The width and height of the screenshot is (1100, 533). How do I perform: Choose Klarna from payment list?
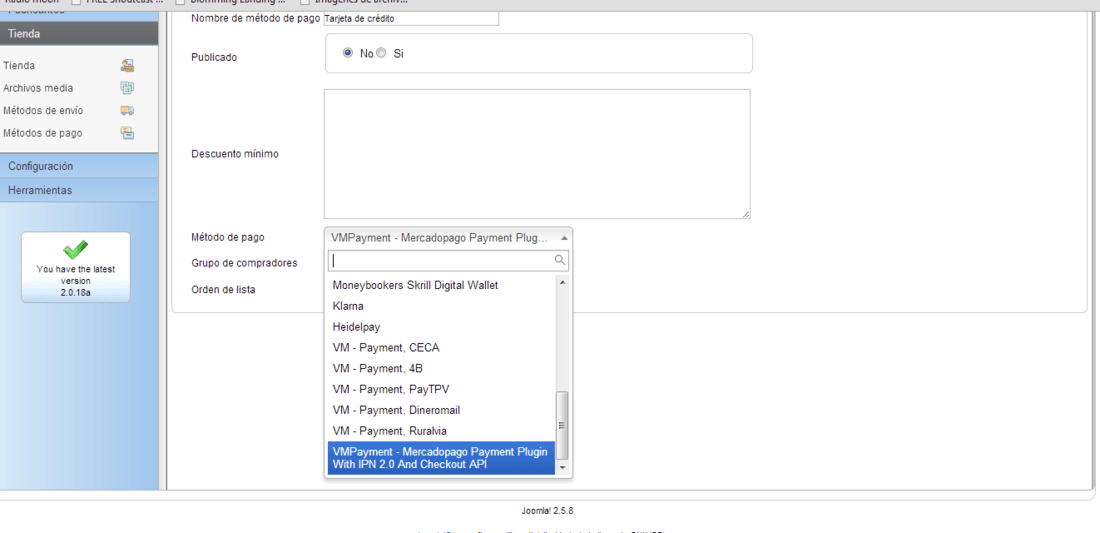point(441,306)
